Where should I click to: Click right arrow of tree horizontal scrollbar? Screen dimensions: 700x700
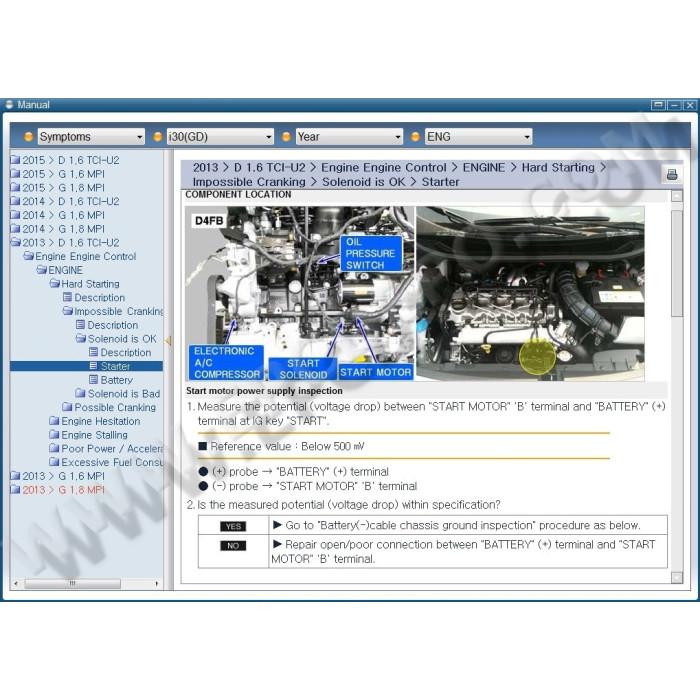click(157, 583)
